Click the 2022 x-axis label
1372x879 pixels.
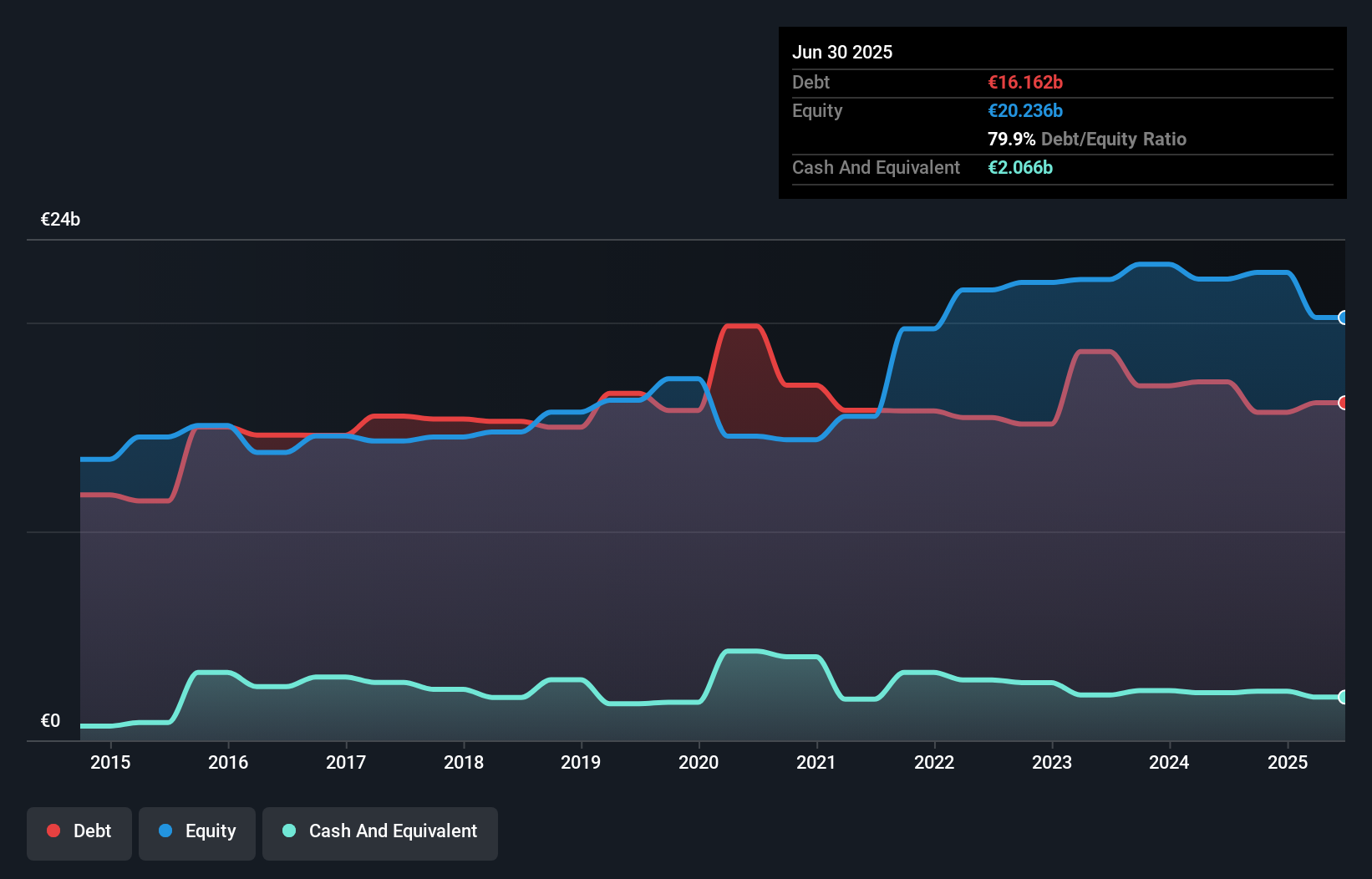click(934, 762)
